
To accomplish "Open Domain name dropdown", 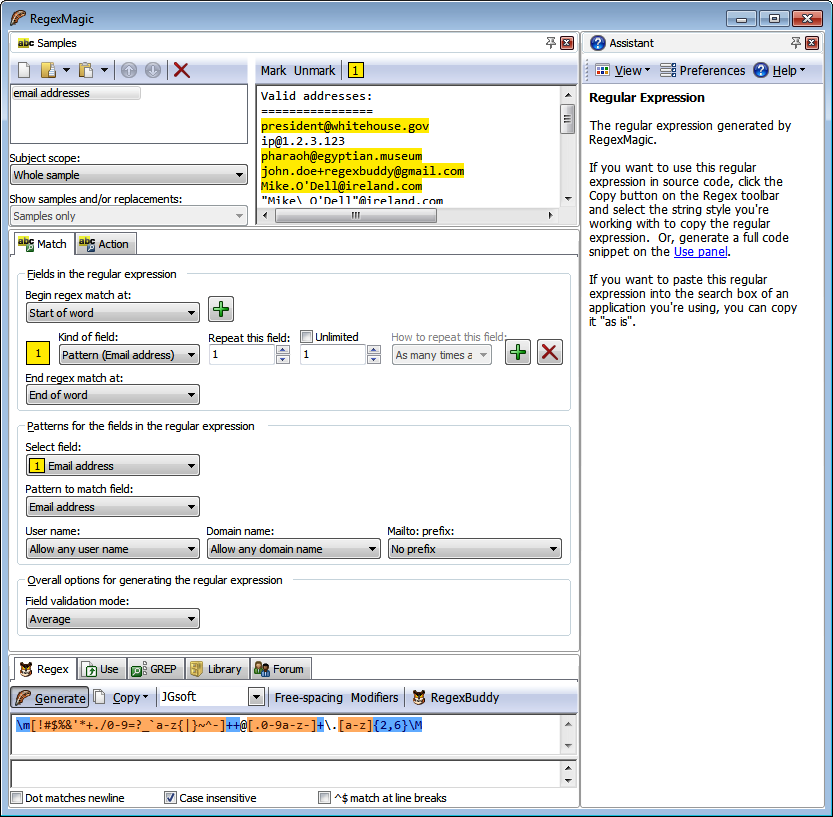I will (293, 549).
